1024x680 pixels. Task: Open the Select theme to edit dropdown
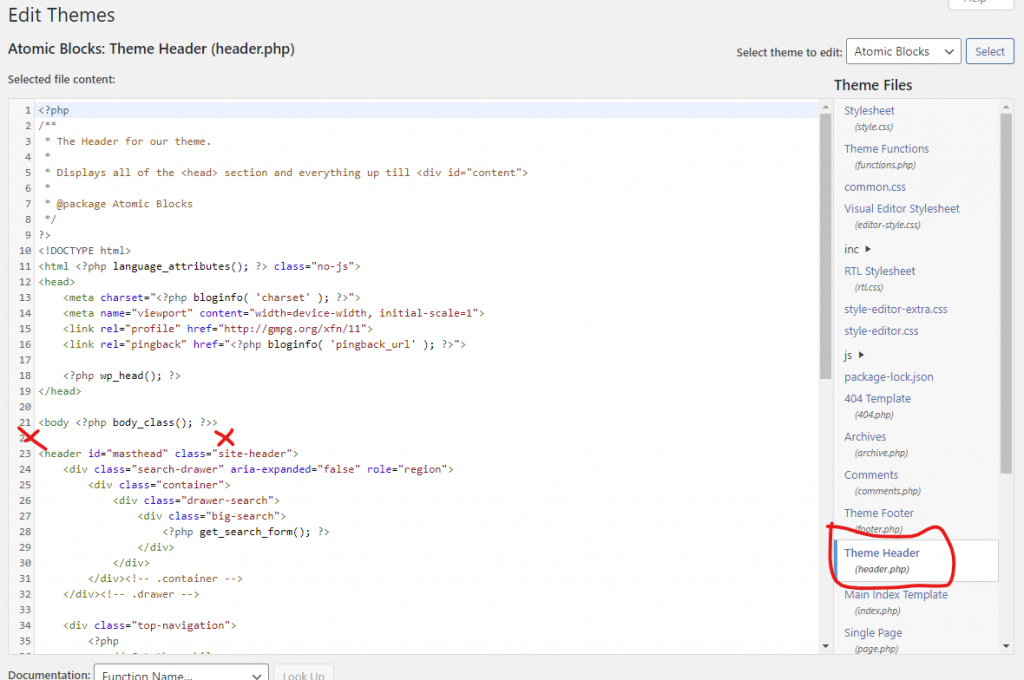903,52
